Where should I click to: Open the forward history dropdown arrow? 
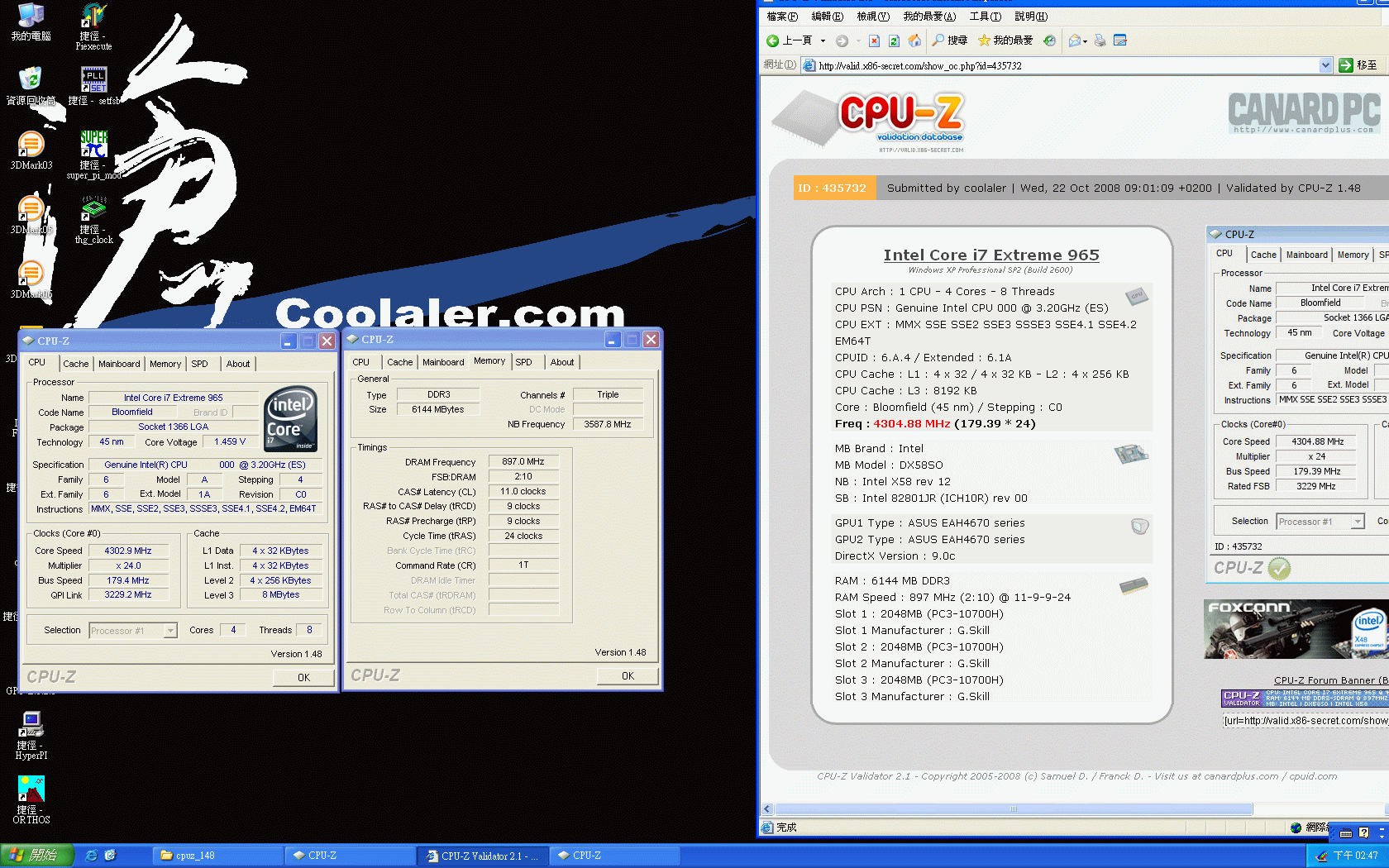[858, 41]
